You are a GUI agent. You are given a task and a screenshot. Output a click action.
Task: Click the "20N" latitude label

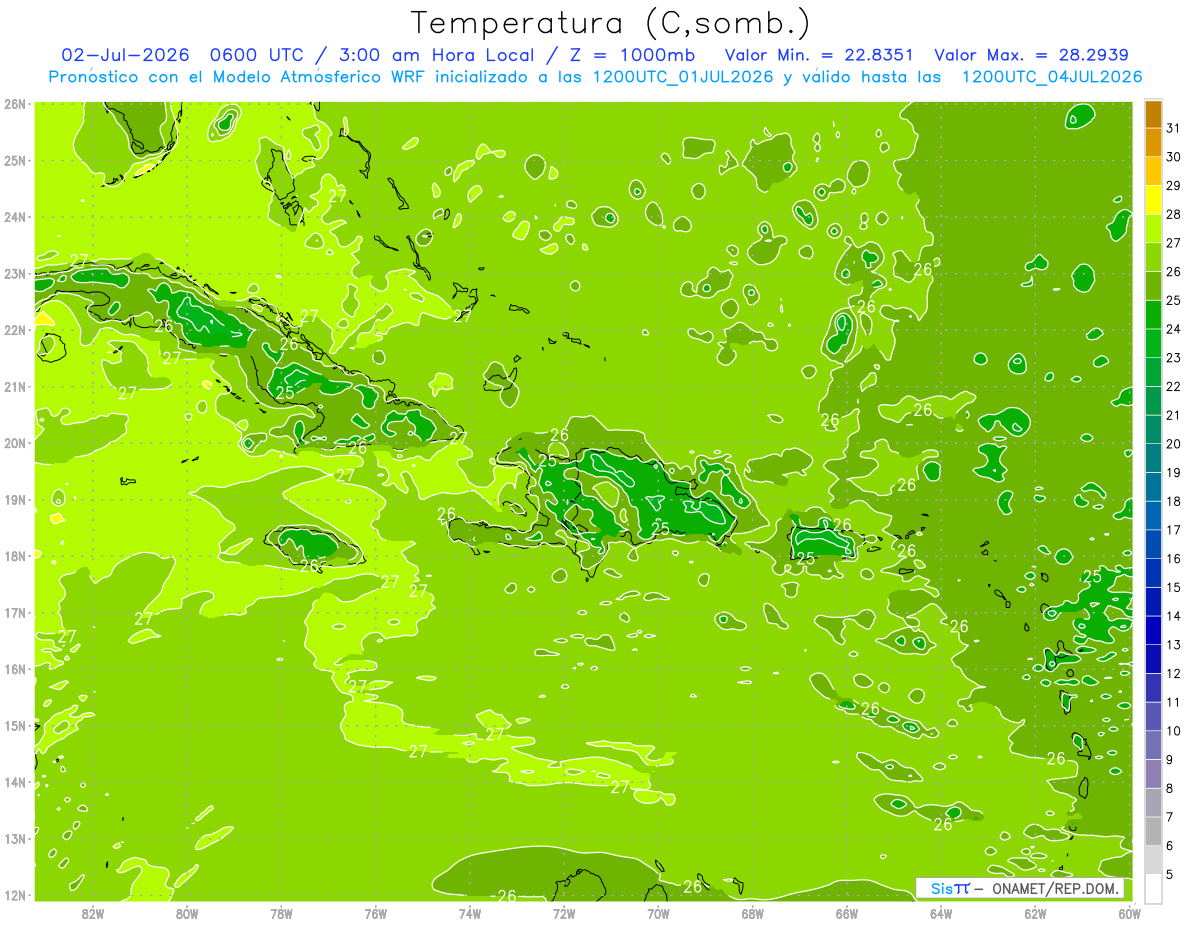(15, 443)
